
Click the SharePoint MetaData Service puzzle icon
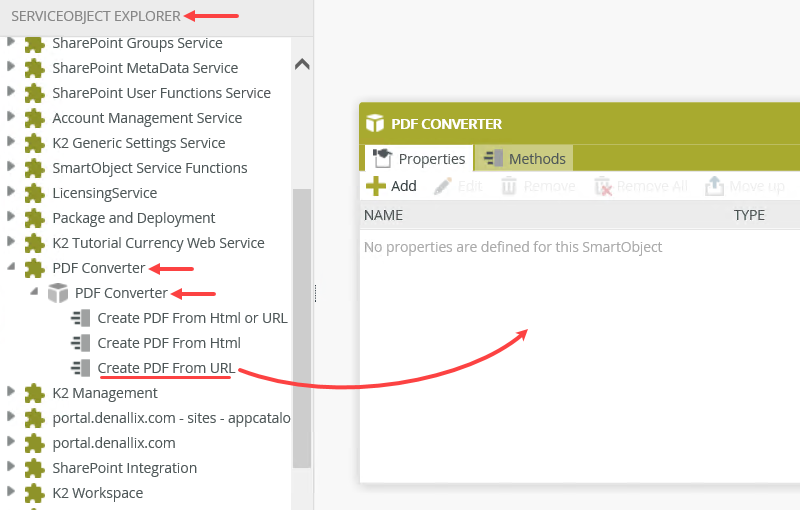point(35,68)
